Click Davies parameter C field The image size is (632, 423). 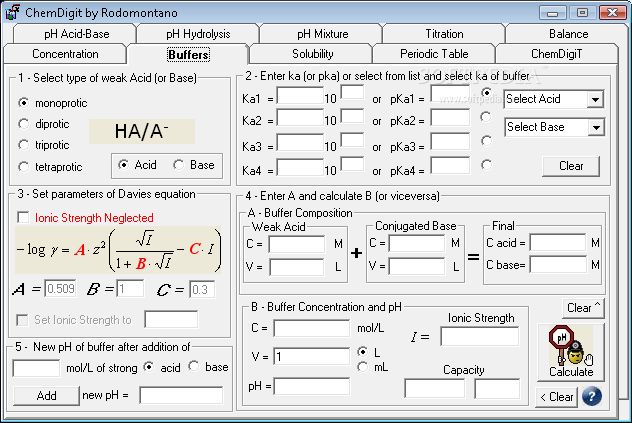[x=202, y=290]
